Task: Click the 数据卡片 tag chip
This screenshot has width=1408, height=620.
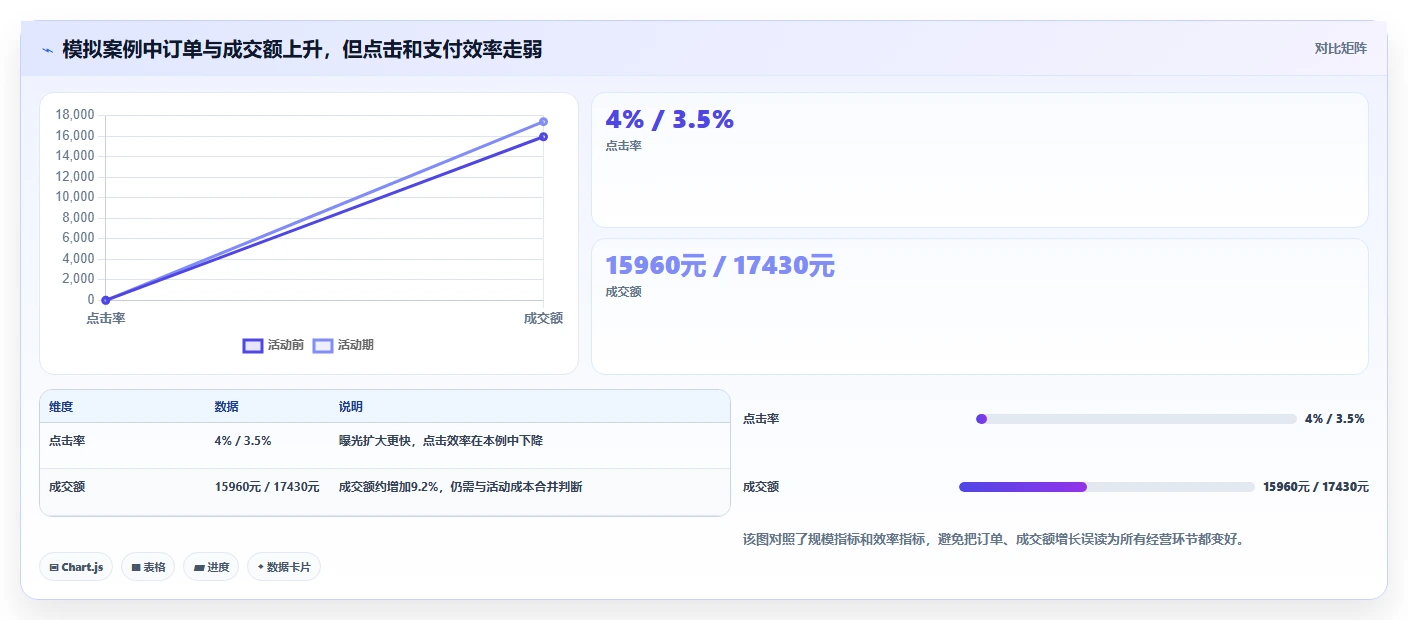Action: point(284,567)
